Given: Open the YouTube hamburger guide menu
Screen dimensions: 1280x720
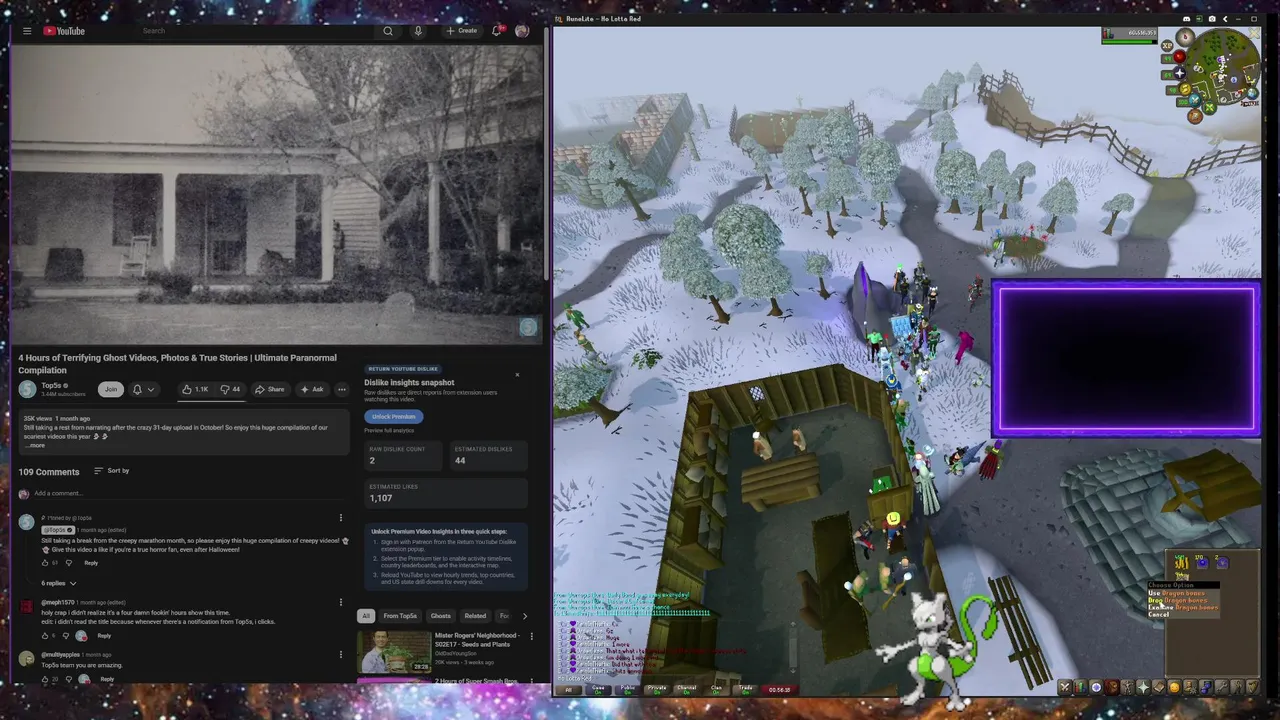Looking at the screenshot, I should click(27, 31).
